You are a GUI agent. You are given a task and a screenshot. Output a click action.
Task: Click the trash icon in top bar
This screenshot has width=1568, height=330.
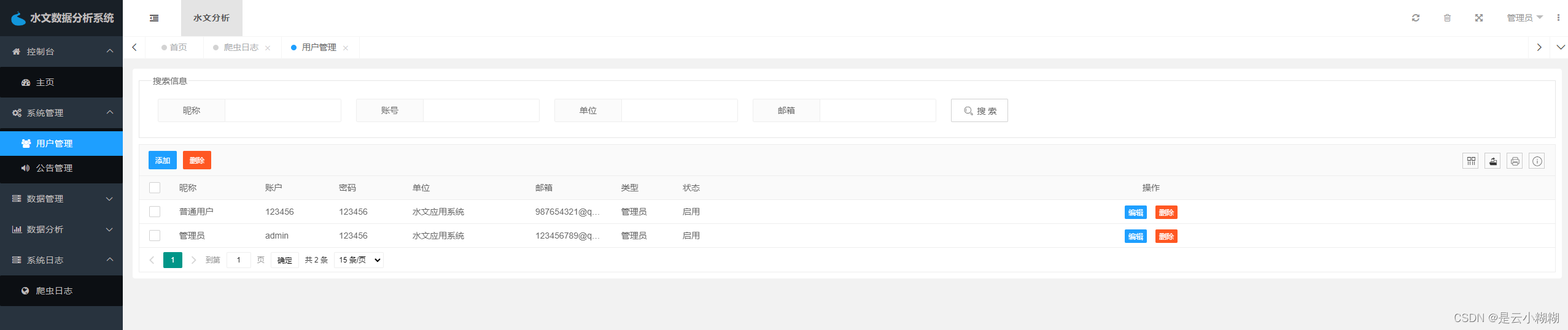pos(1447,18)
